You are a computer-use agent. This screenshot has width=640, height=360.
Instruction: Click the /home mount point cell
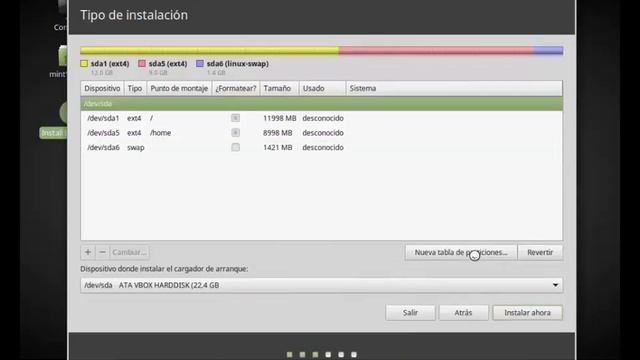(160, 133)
